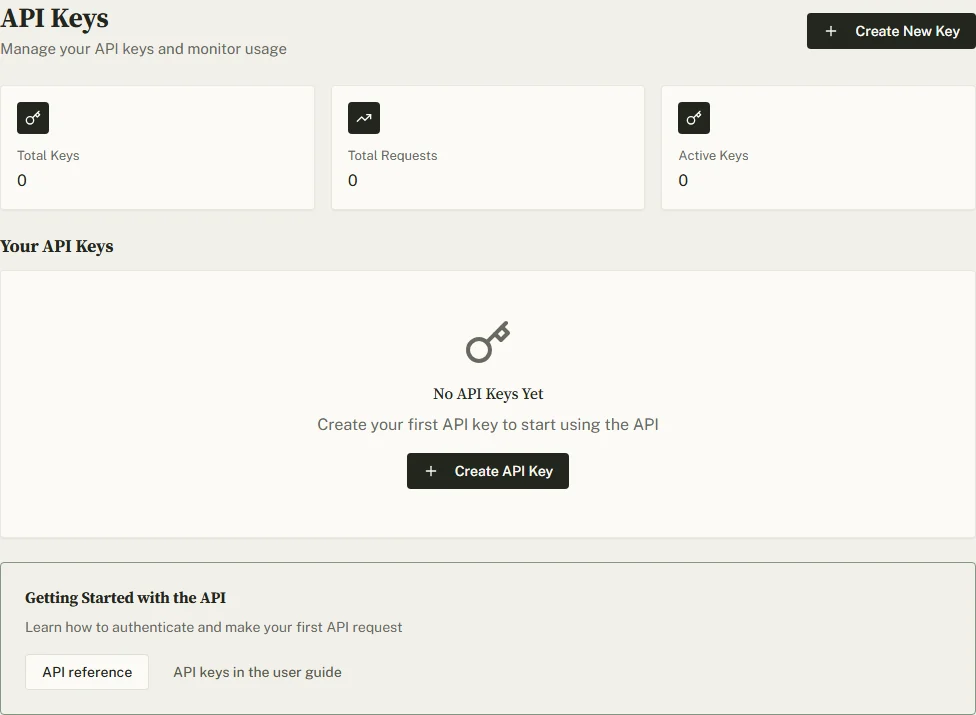976x715 pixels.
Task: Open API keys in the user guide link
Action: 257,672
